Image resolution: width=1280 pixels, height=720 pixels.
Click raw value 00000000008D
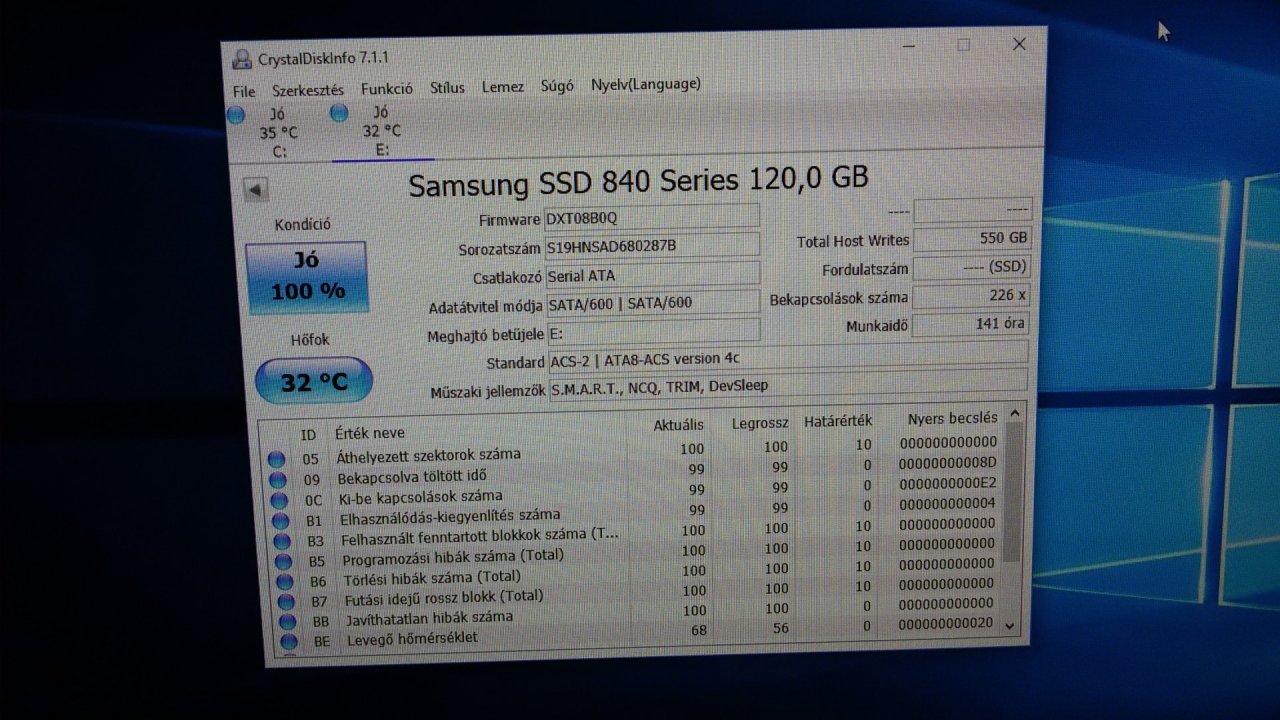[x=947, y=462]
